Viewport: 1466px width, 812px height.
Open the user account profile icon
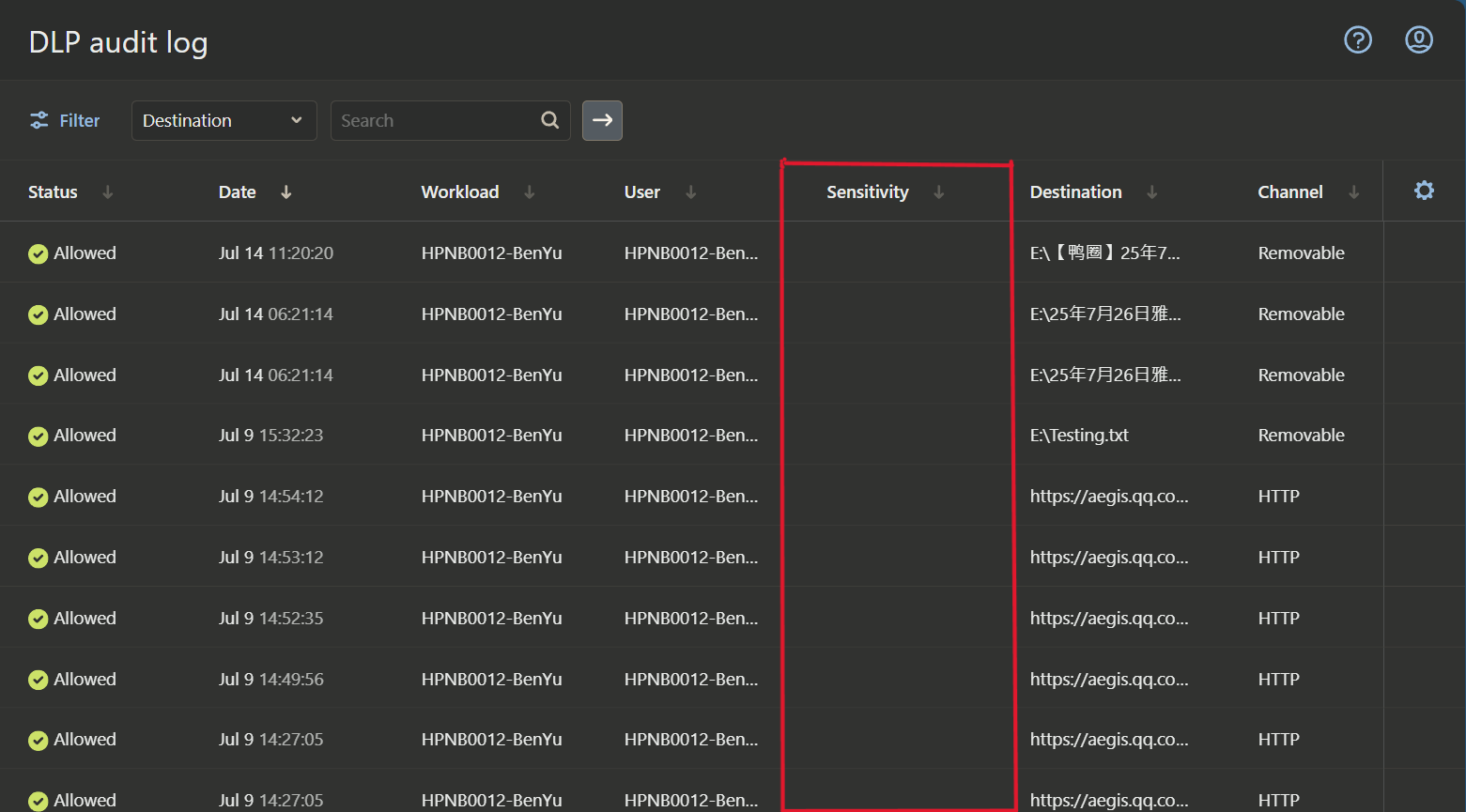coord(1418,40)
